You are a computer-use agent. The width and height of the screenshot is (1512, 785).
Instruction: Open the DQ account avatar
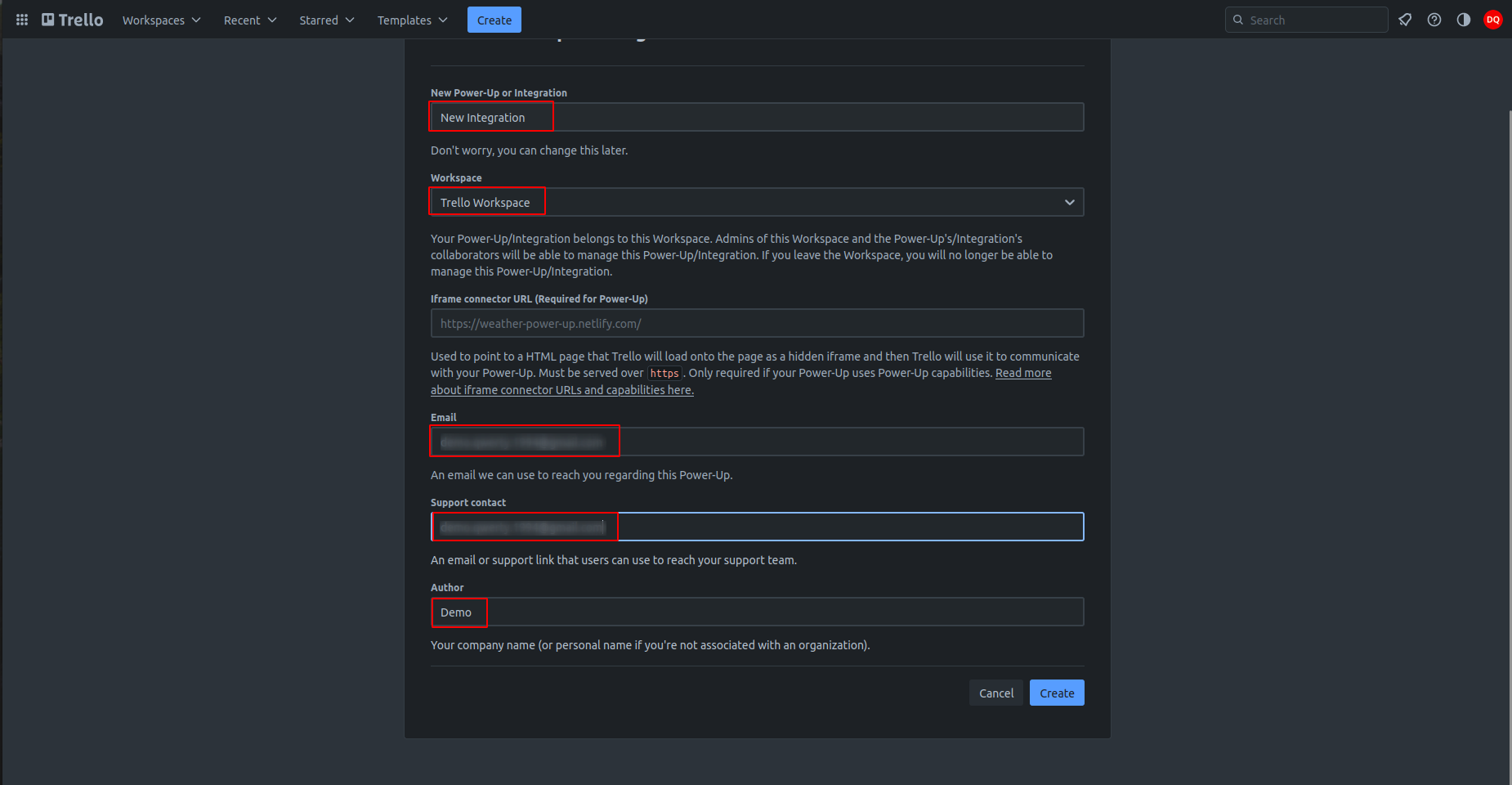tap(1493, 20)
